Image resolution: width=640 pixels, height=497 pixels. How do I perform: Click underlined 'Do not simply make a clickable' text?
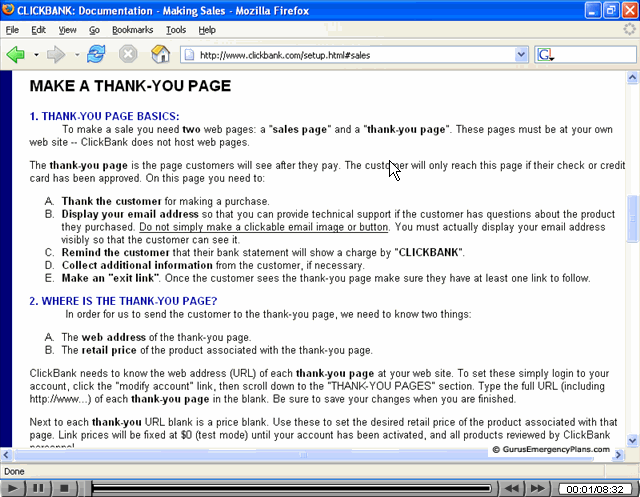264,227
